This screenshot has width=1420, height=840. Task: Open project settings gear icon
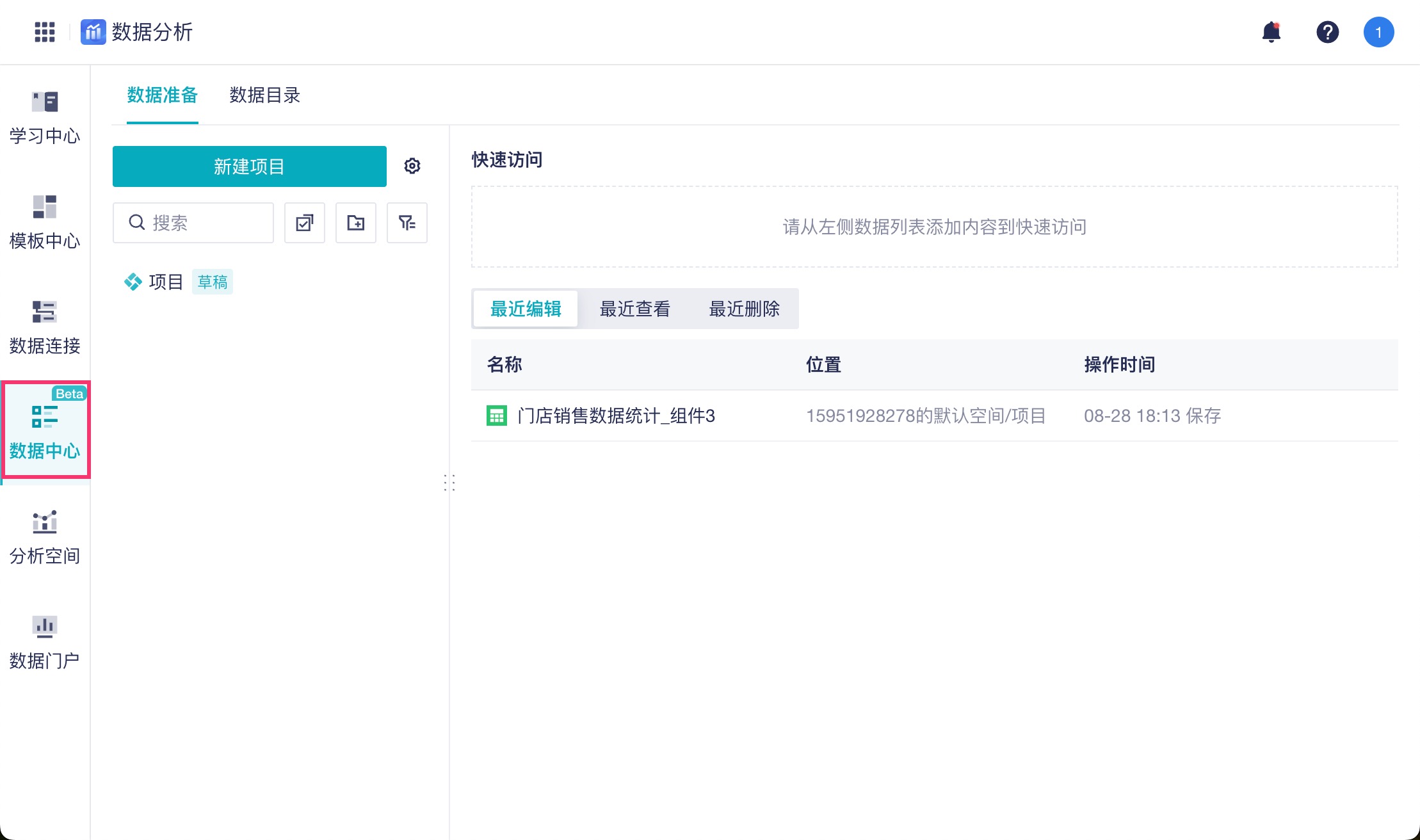(412, 166)
